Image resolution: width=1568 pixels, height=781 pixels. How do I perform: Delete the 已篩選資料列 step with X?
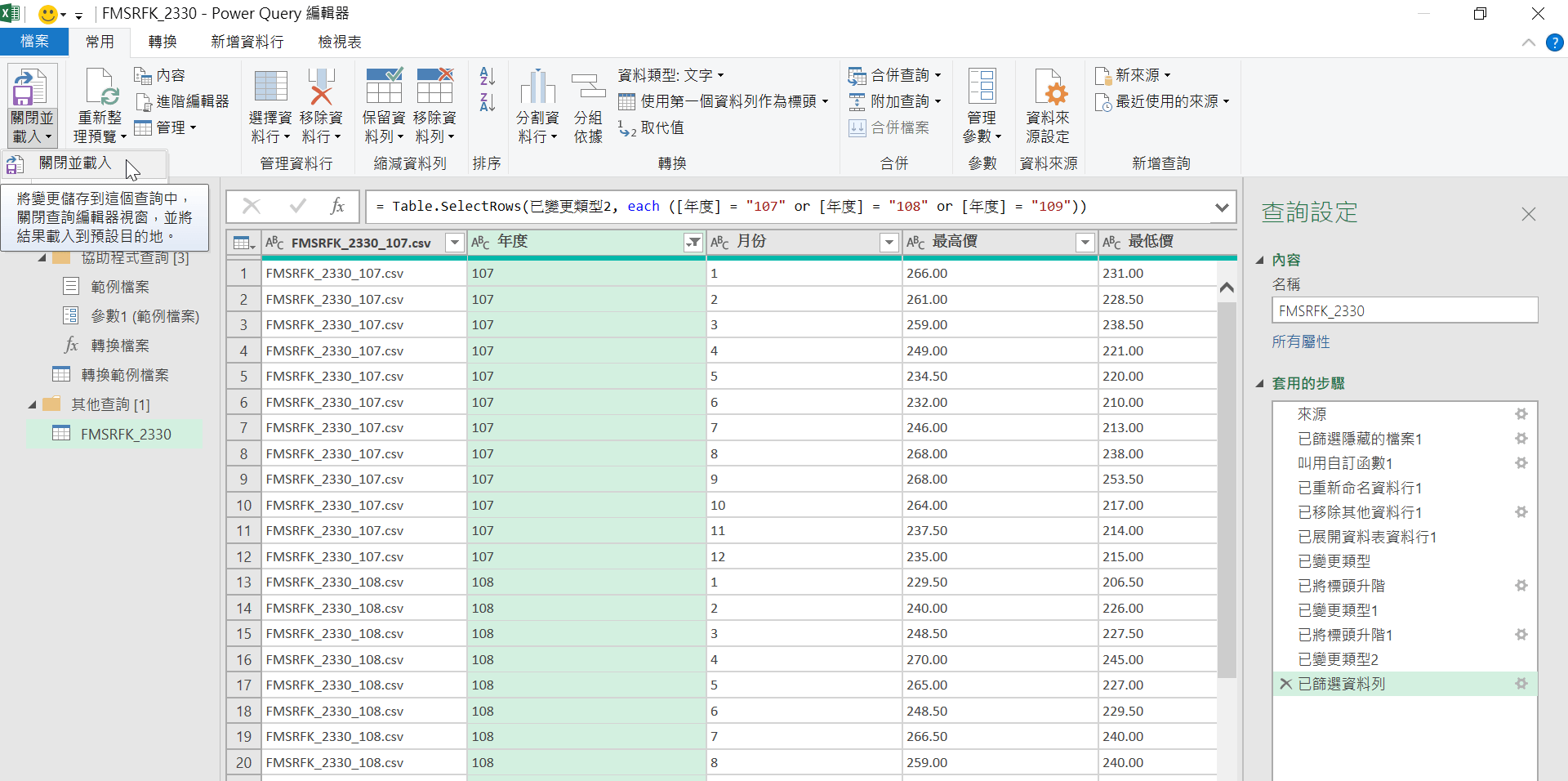point(1285,684)
